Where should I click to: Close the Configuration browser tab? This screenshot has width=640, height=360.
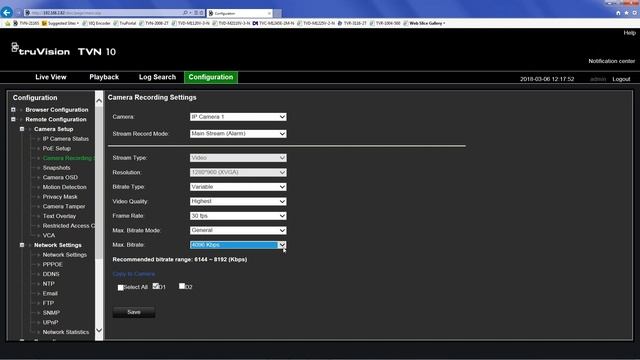pos(269,13)
